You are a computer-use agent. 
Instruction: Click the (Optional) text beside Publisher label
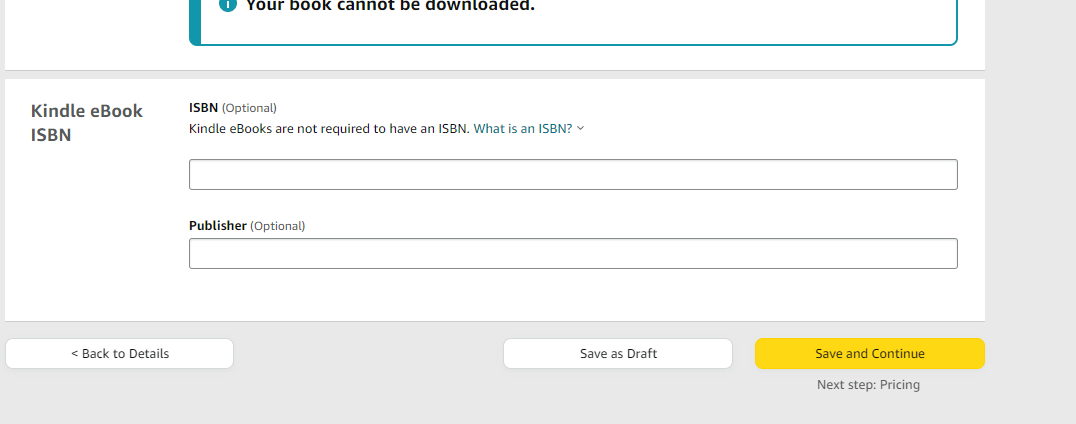(x=277, y=226)
